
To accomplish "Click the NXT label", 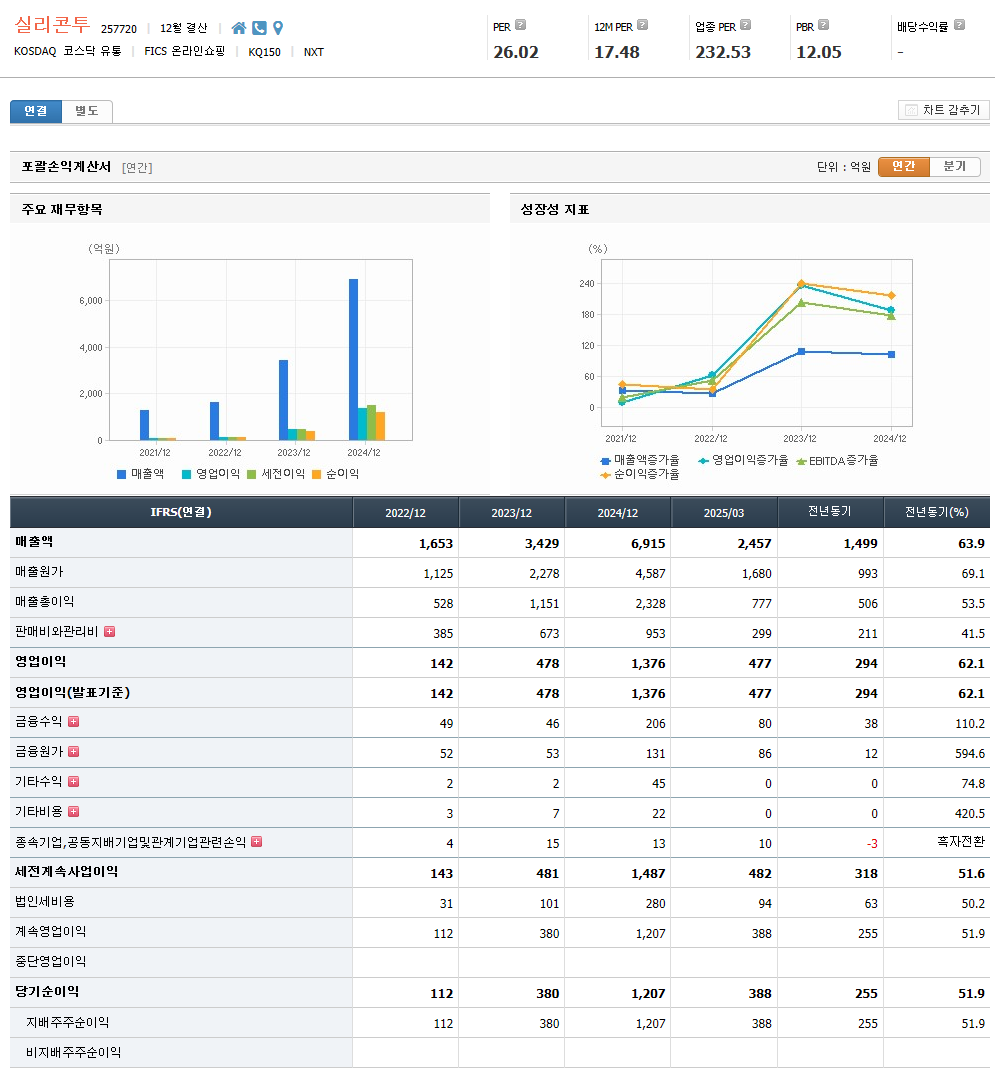I will point(313,52).
